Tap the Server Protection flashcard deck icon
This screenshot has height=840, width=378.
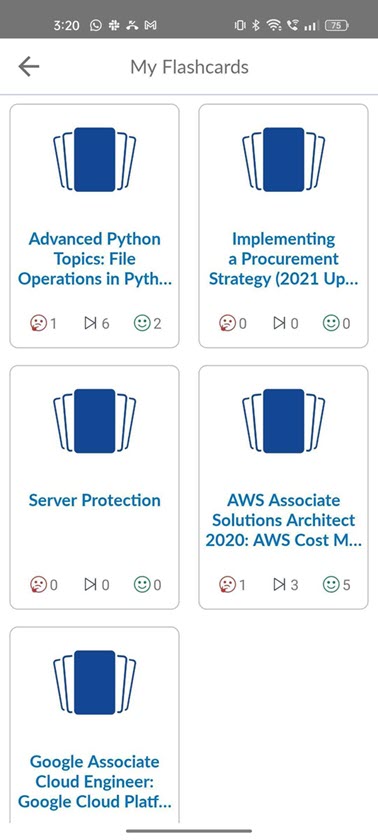pos(95,421)
